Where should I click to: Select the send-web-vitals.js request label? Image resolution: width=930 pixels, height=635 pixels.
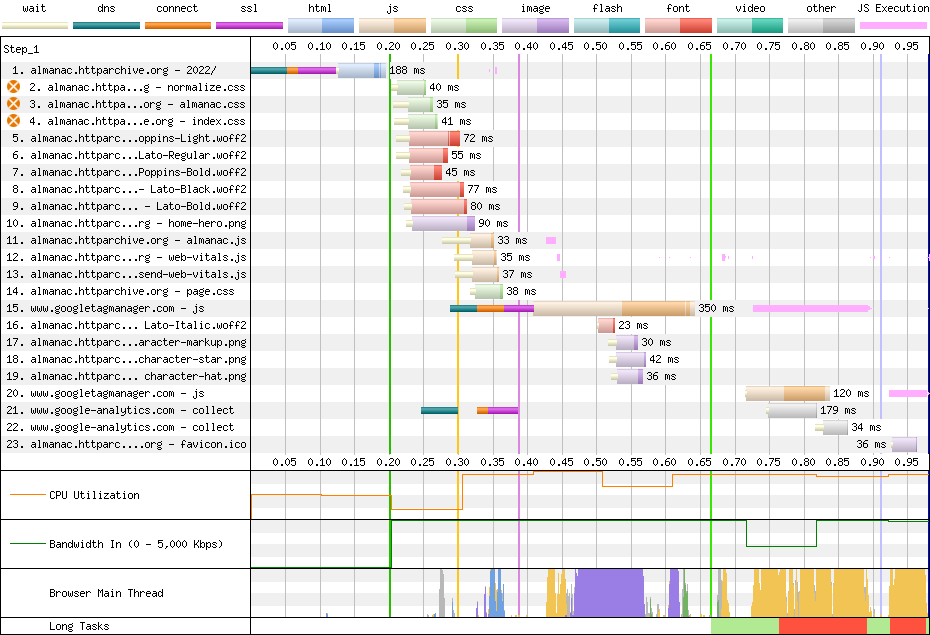point(126,275)
